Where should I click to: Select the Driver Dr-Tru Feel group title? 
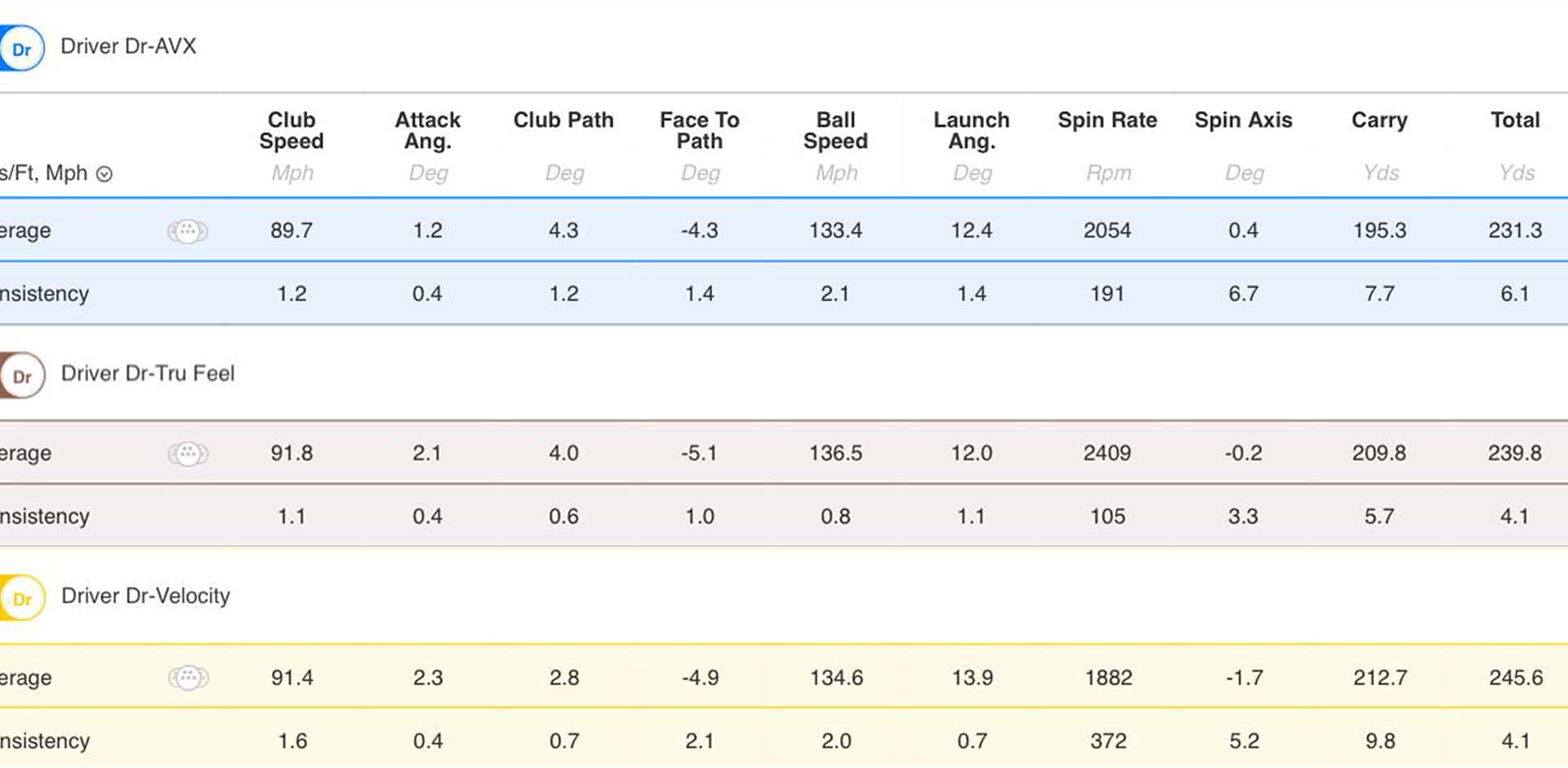click(148, 373)
